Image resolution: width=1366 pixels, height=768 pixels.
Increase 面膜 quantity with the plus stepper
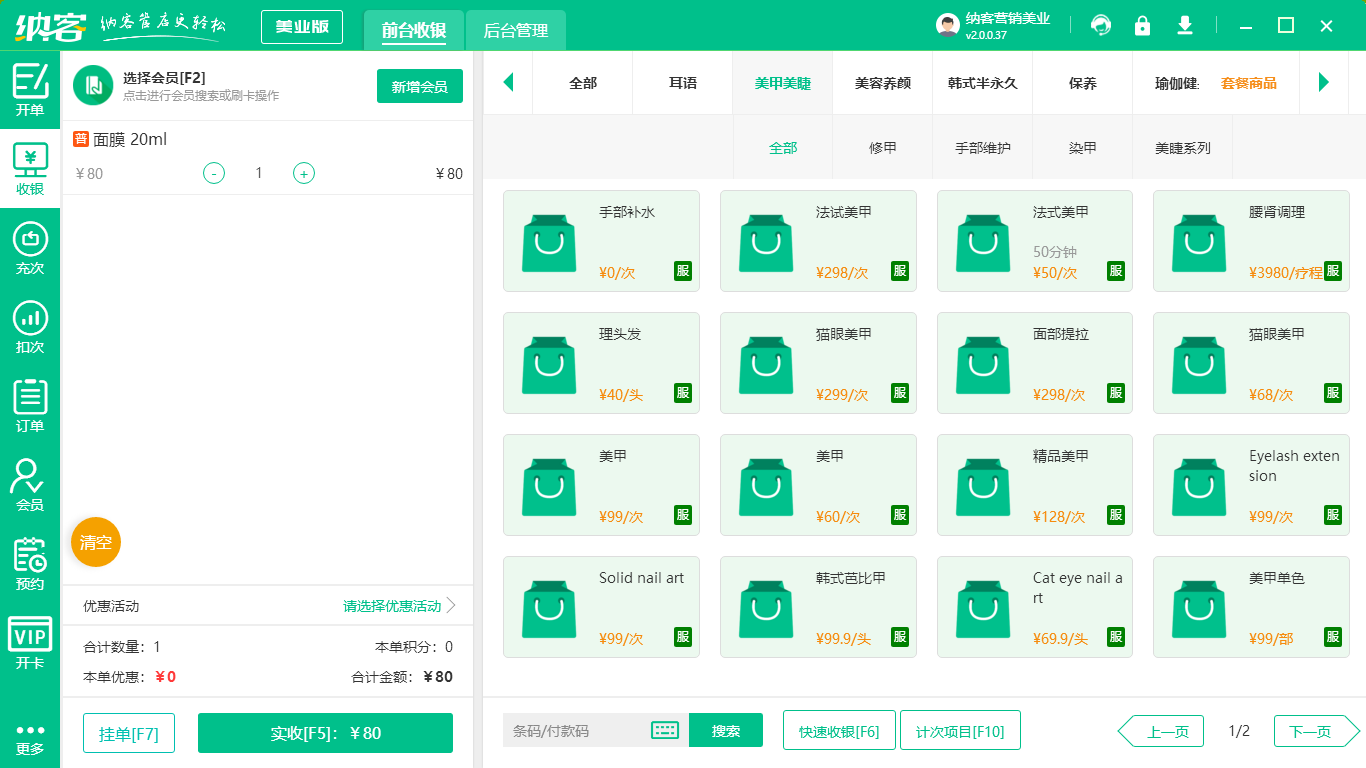(303, 172)
